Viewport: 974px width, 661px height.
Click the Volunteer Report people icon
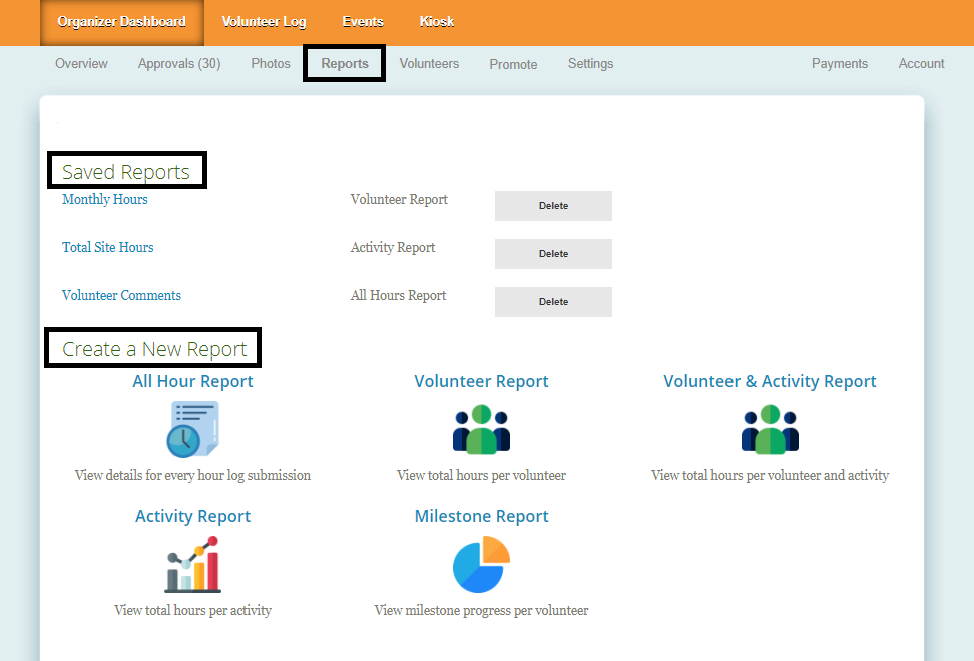[x=481, y=429]
